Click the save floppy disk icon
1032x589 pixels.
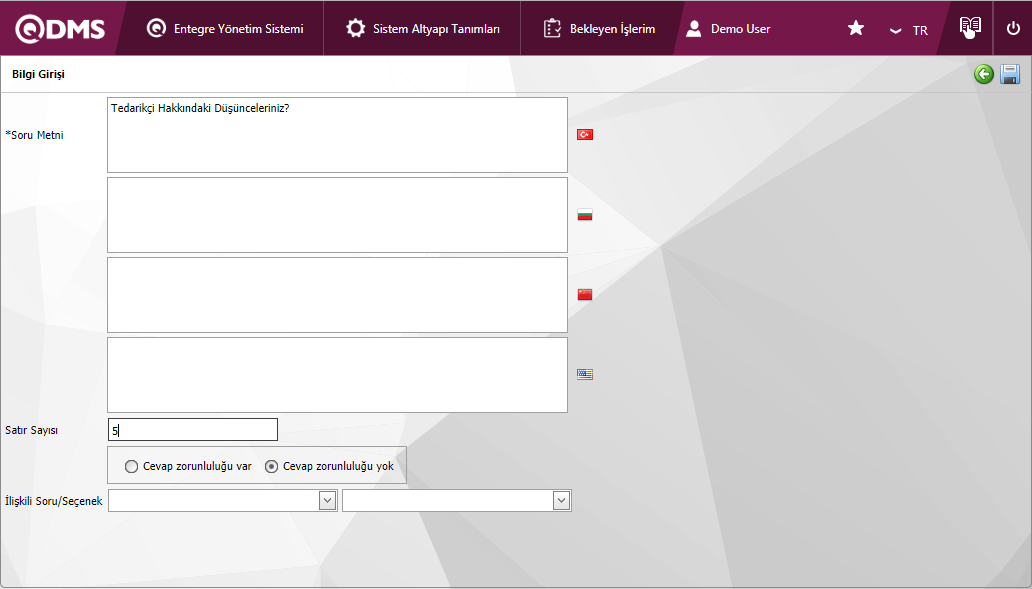coord(1009,74)
